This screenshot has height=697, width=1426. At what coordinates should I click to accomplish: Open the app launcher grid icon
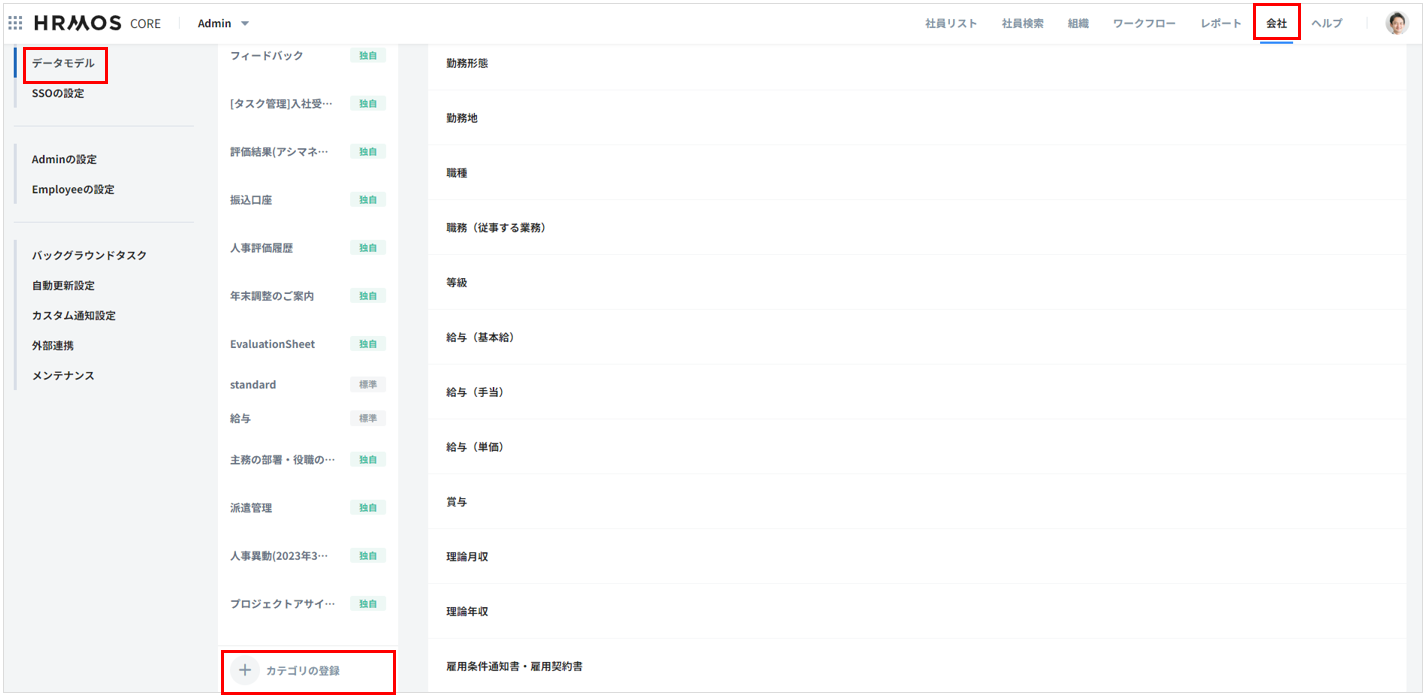tap(15, 23)
